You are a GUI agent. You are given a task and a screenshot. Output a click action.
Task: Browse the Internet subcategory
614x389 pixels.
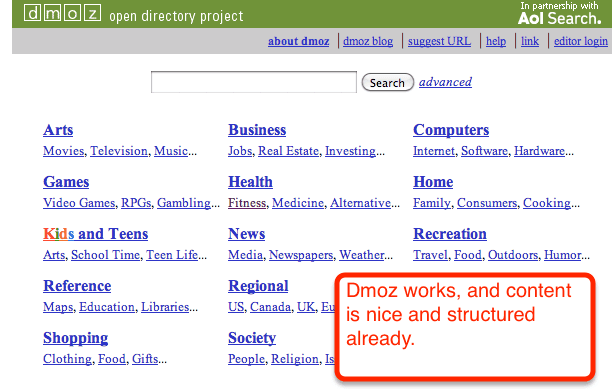434,151
